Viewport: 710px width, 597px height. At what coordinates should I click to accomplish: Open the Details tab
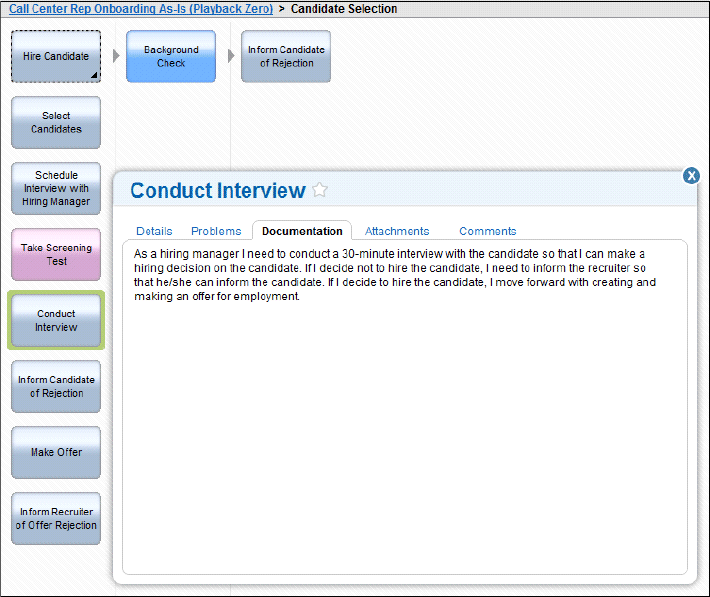pos(154,231)
